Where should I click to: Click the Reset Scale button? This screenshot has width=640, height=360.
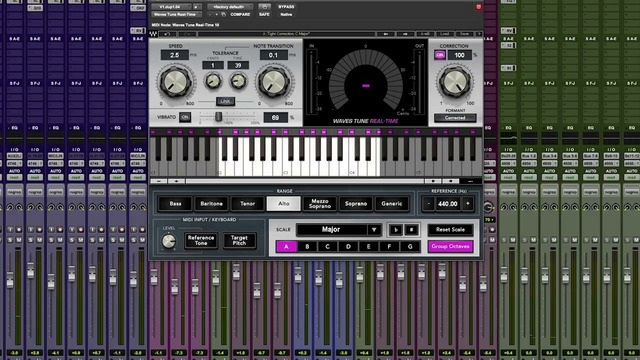[451, 230]
